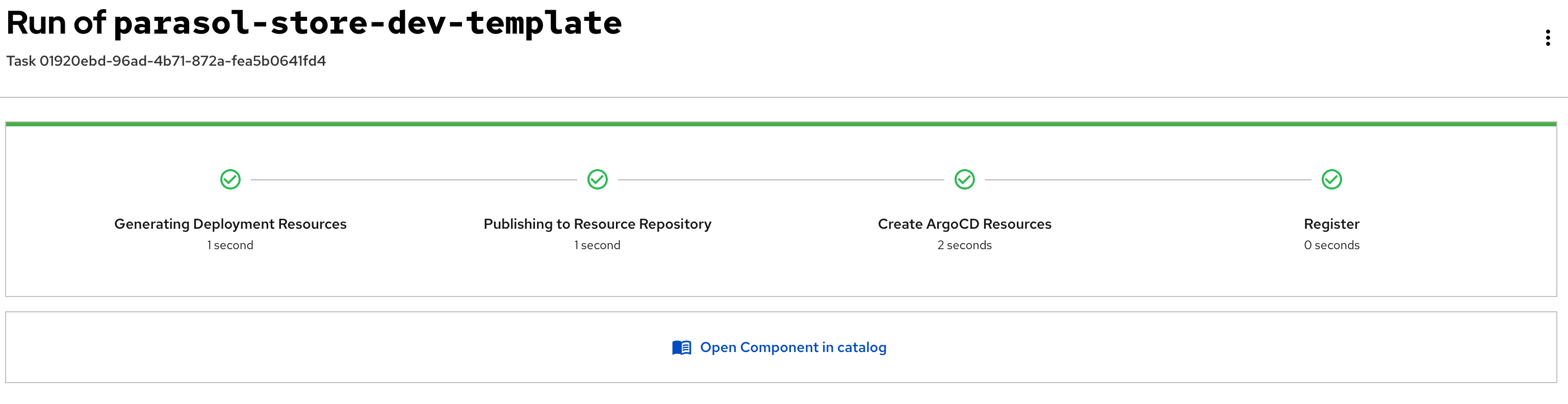The image size is (1568, 404).
Task: Click the Register step checkmark icon
Action: (1331, 179)
